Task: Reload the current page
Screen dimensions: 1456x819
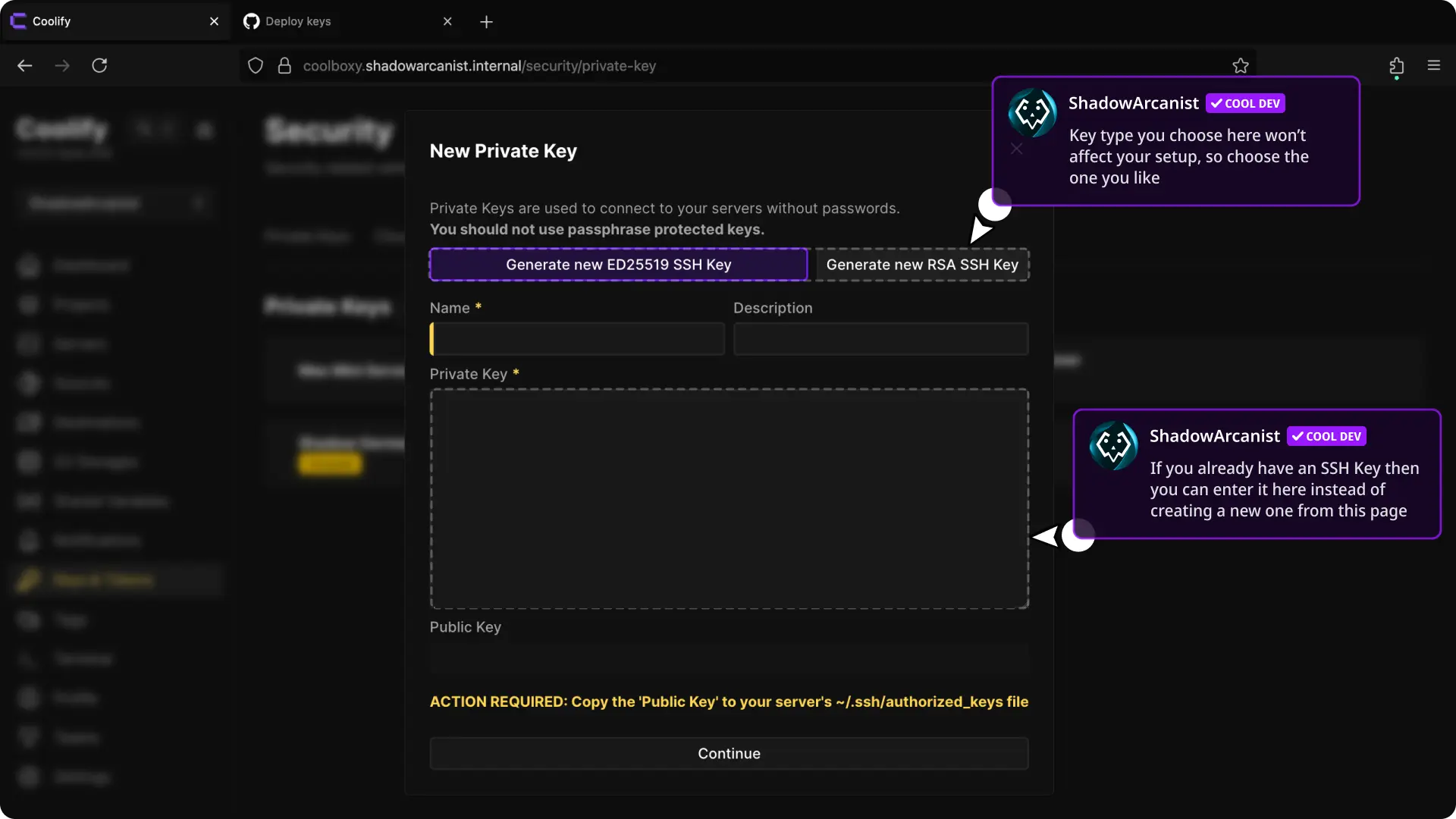Action: coord(99,66)
